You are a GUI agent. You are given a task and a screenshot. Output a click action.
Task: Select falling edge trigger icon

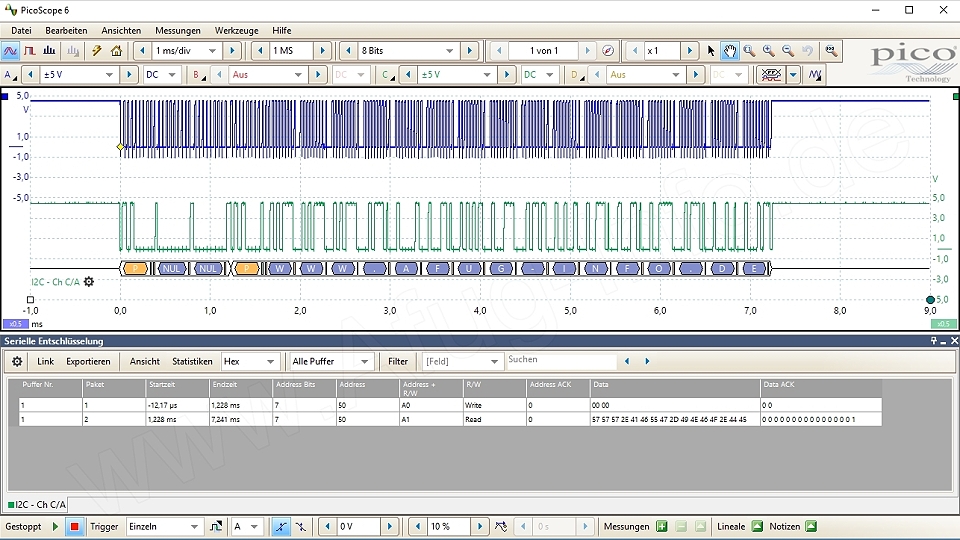(301, 527)
